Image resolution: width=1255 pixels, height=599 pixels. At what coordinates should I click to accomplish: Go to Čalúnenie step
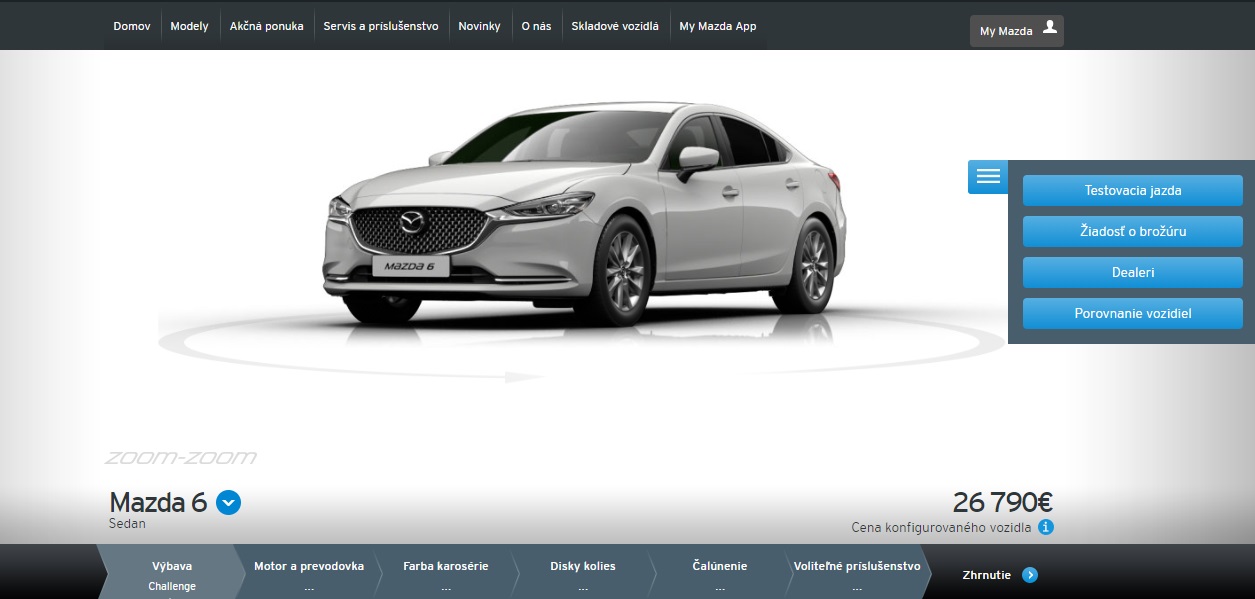click(720, 572)
